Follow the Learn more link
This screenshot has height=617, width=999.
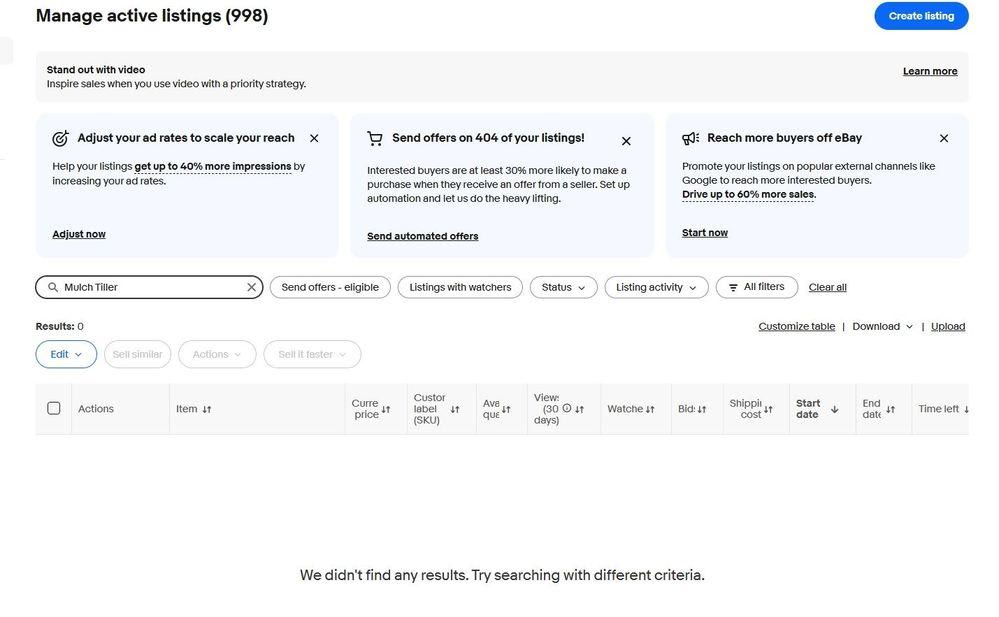(x=930, y=71)
